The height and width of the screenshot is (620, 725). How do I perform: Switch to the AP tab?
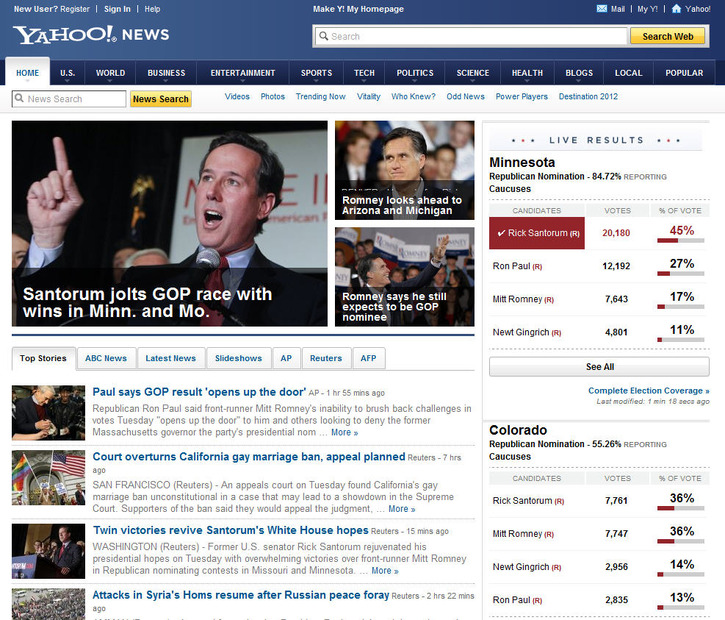(286, 358)
